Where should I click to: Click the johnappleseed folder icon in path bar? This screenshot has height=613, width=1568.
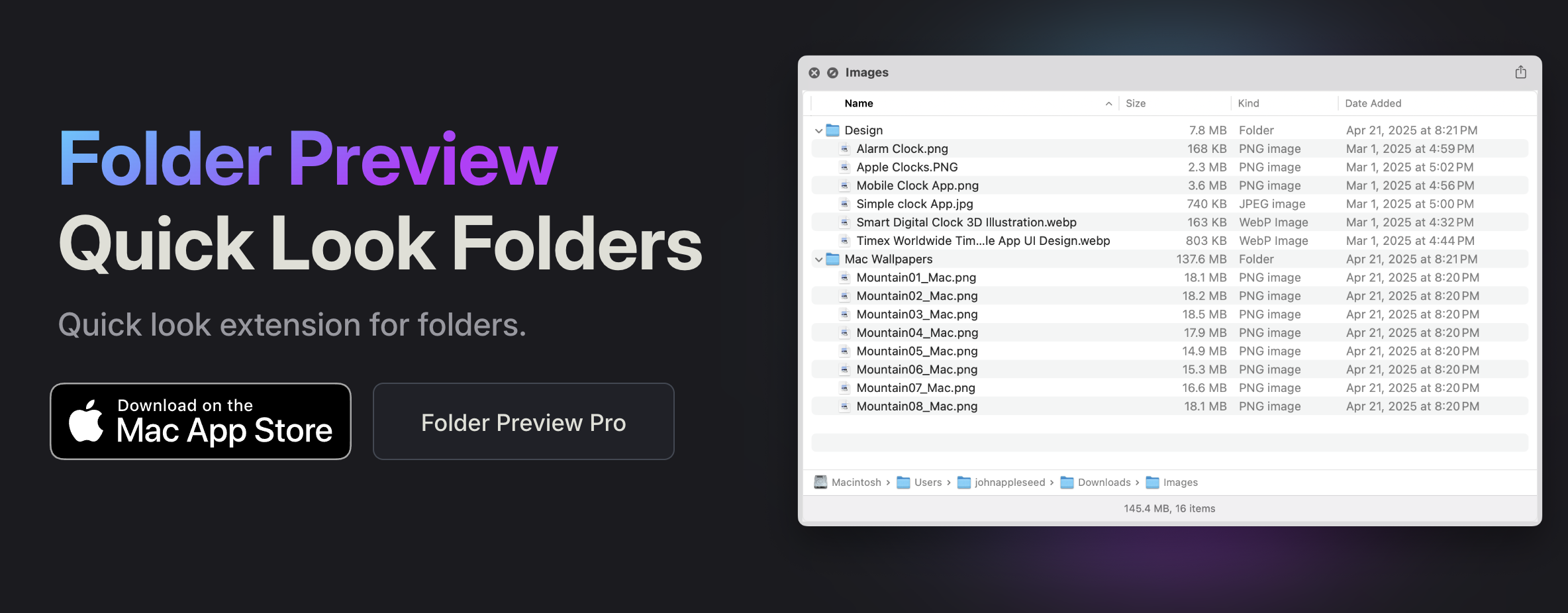pos(964,483)
